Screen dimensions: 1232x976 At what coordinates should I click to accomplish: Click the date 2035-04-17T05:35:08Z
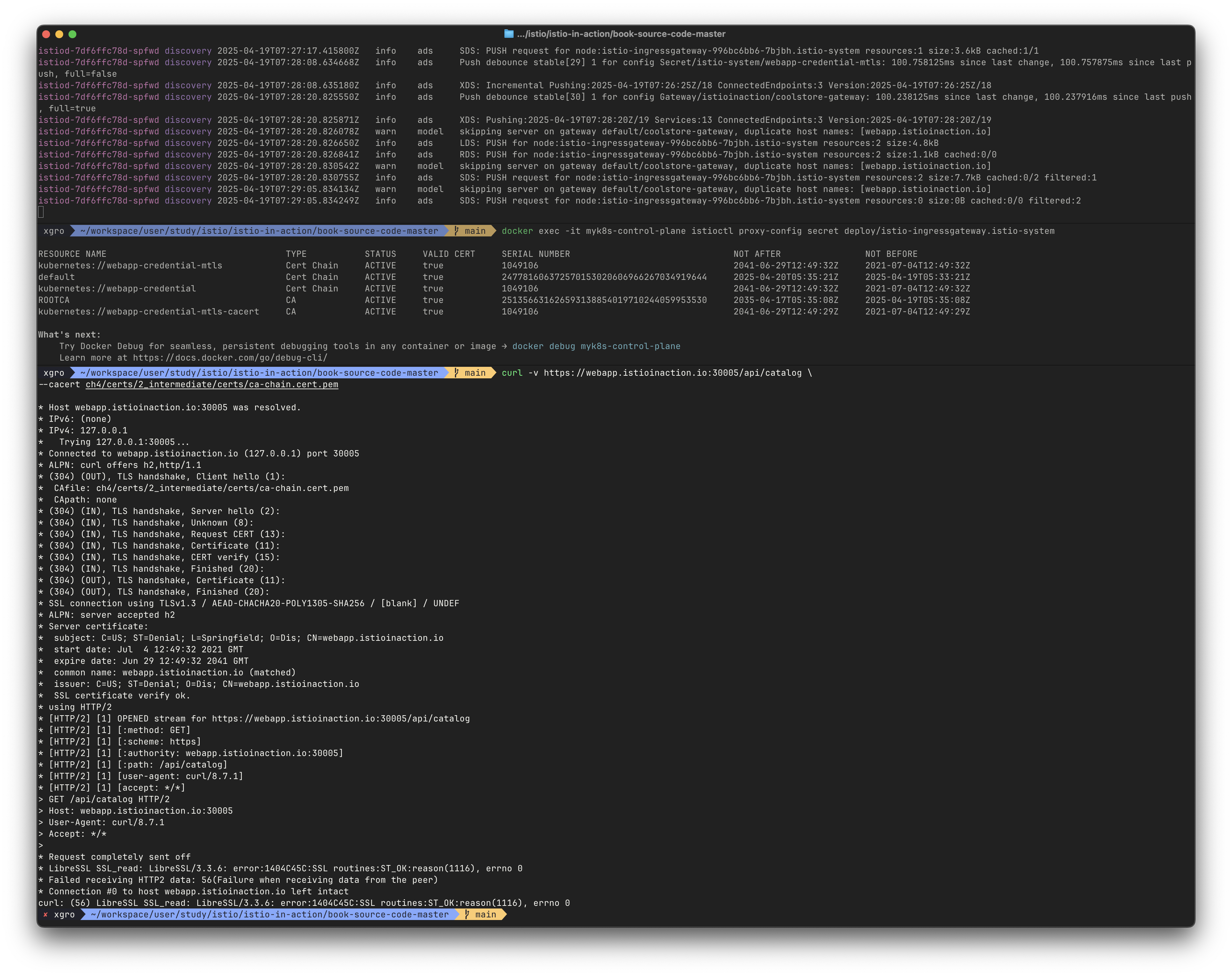(x=786, y=301)
